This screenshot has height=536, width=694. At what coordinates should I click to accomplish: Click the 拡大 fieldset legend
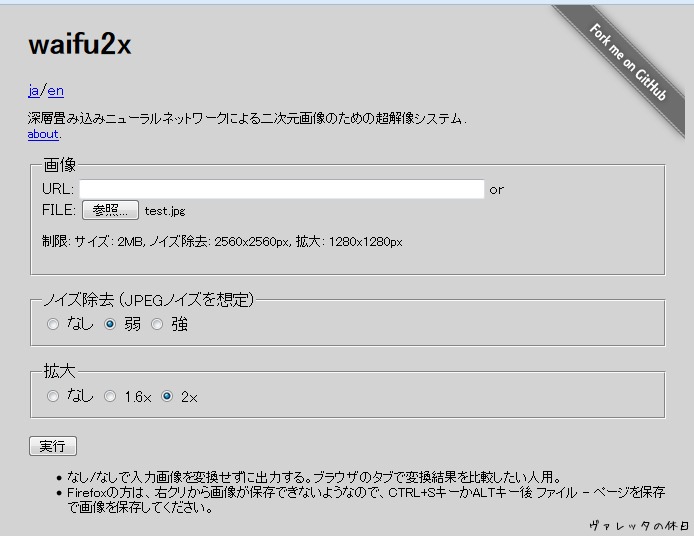tap(59, 371)
